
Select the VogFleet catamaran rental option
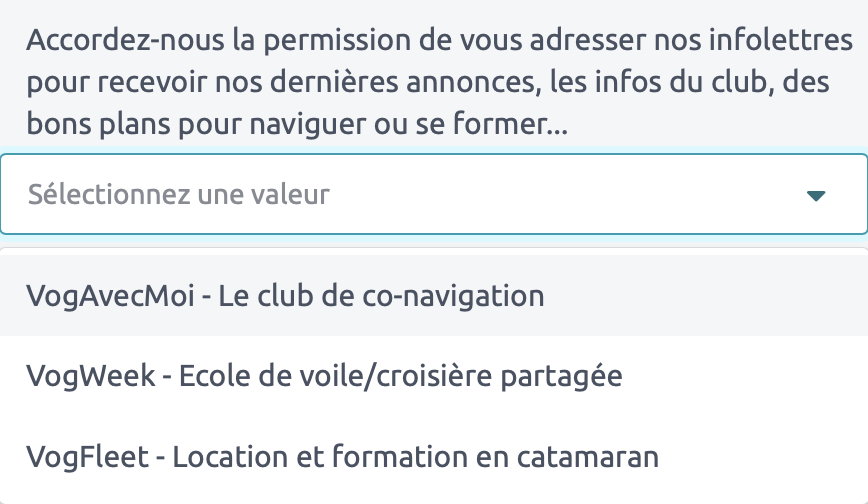(343, 457)
